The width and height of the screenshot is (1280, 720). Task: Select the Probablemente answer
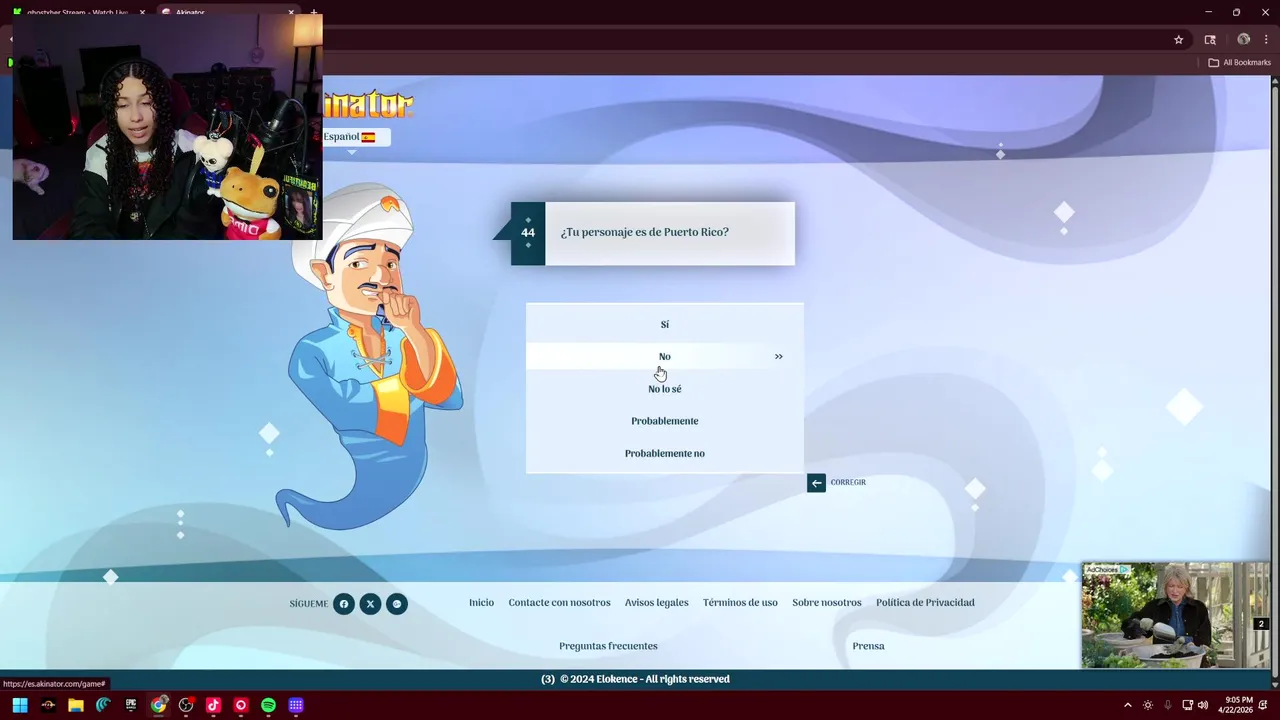click(664, 421)
